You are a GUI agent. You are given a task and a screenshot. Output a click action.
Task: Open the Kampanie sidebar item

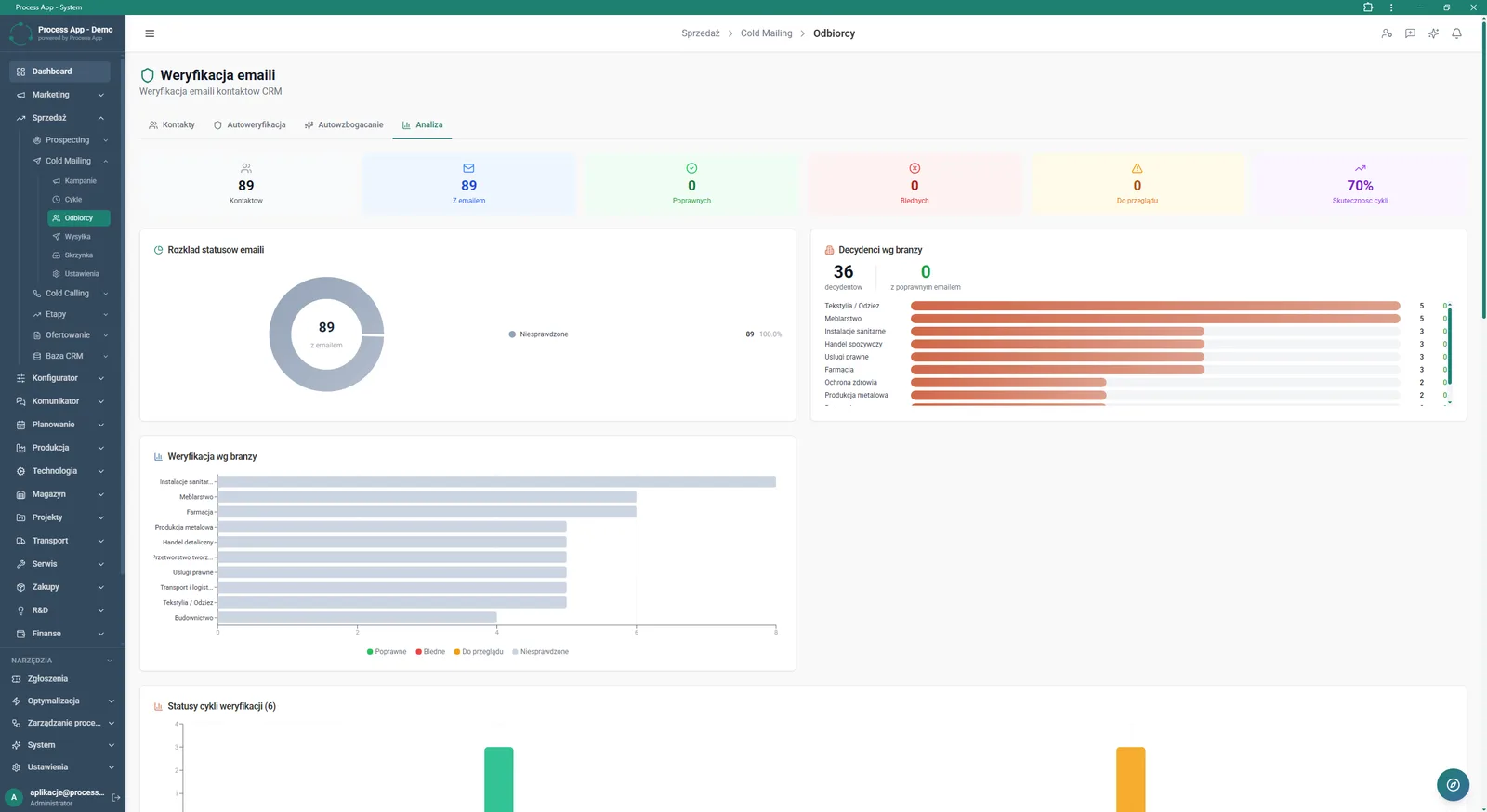[x=79, y=181]
